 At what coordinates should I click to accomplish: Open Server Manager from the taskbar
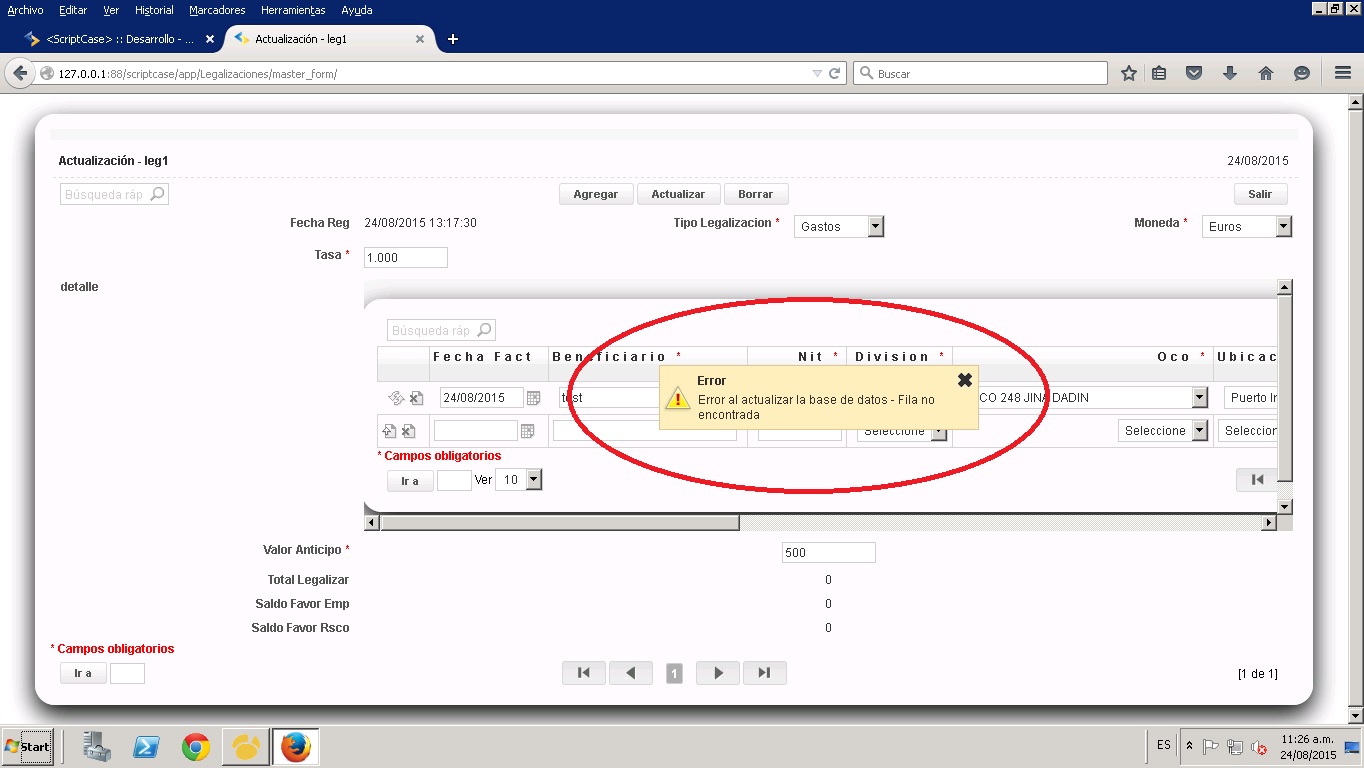click(97, 747)
